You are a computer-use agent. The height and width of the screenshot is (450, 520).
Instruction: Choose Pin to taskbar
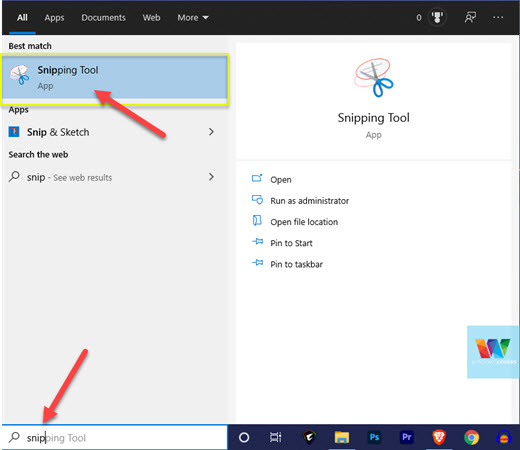[x=296, y=264]
